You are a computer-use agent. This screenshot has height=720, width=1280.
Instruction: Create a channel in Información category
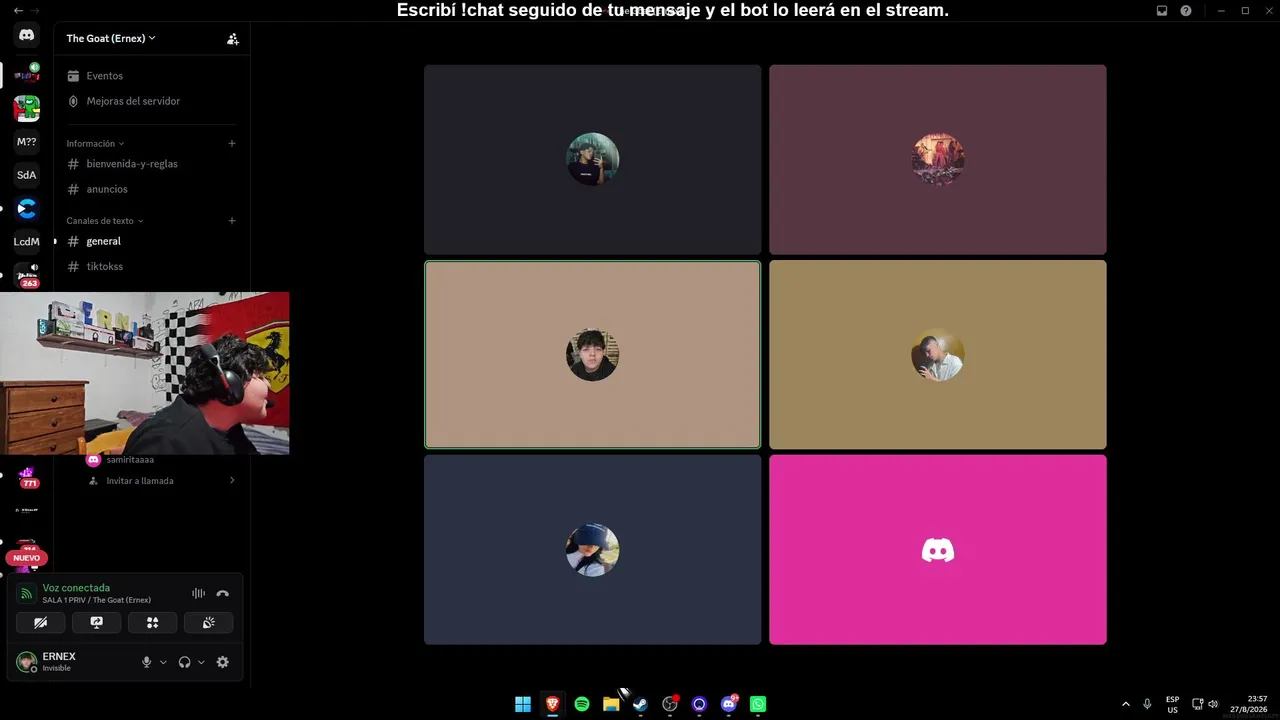(232, 144)
